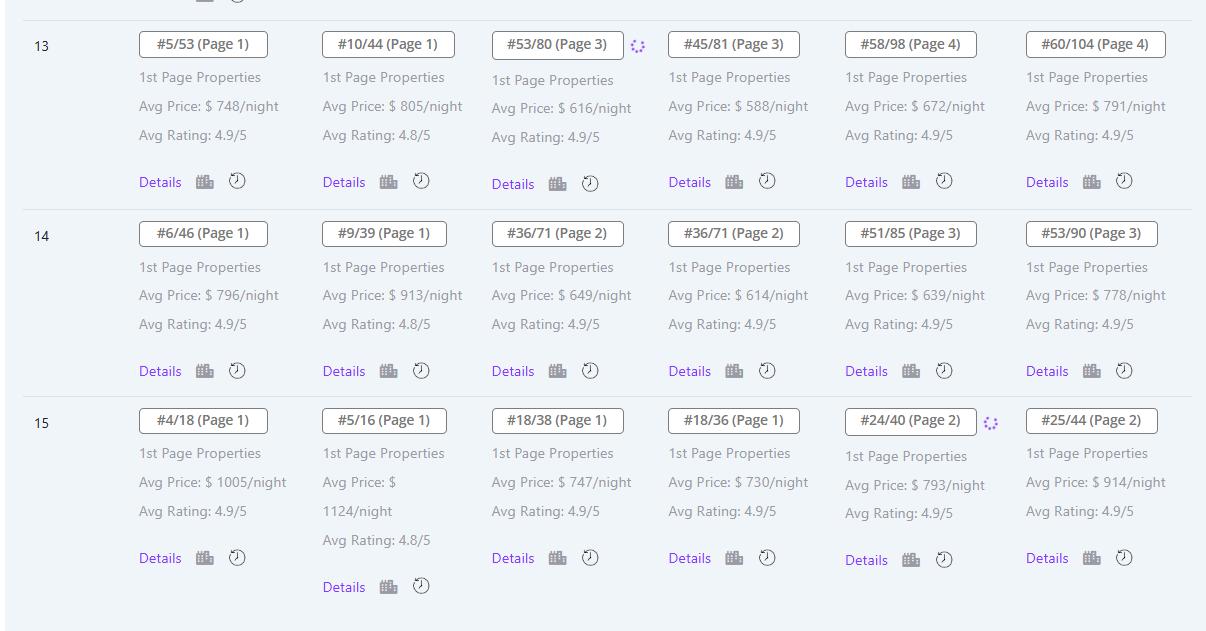Viewport: 1206px width, 631px height.
Task: Click building icon in #53/90 (Page 3) cell
Action: click(x=1092, y=371)
